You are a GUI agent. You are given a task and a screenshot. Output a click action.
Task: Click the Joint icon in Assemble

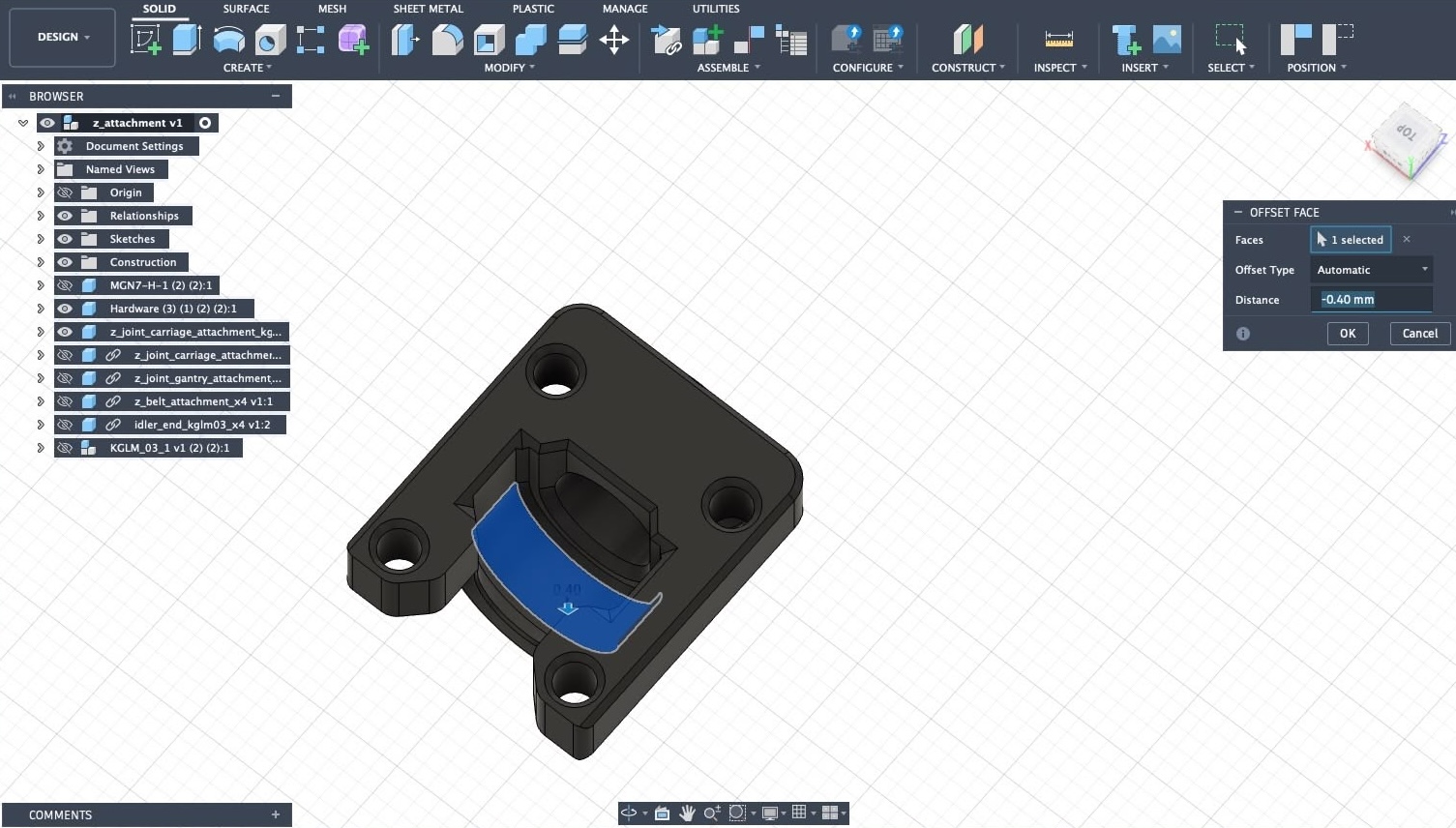(x=749, y=40)
